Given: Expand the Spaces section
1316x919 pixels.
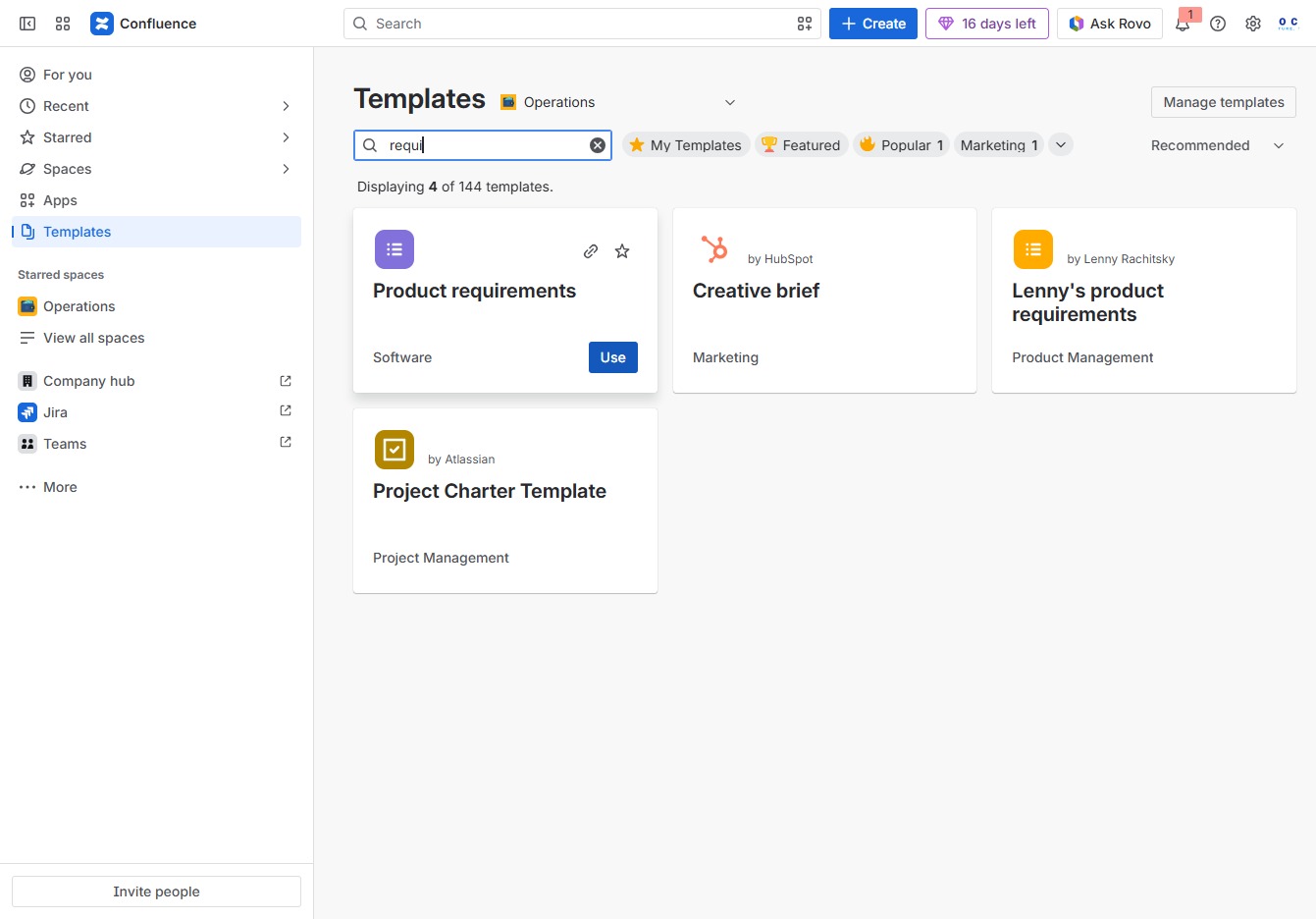Looking at the screenshot, I should point(286,169).
